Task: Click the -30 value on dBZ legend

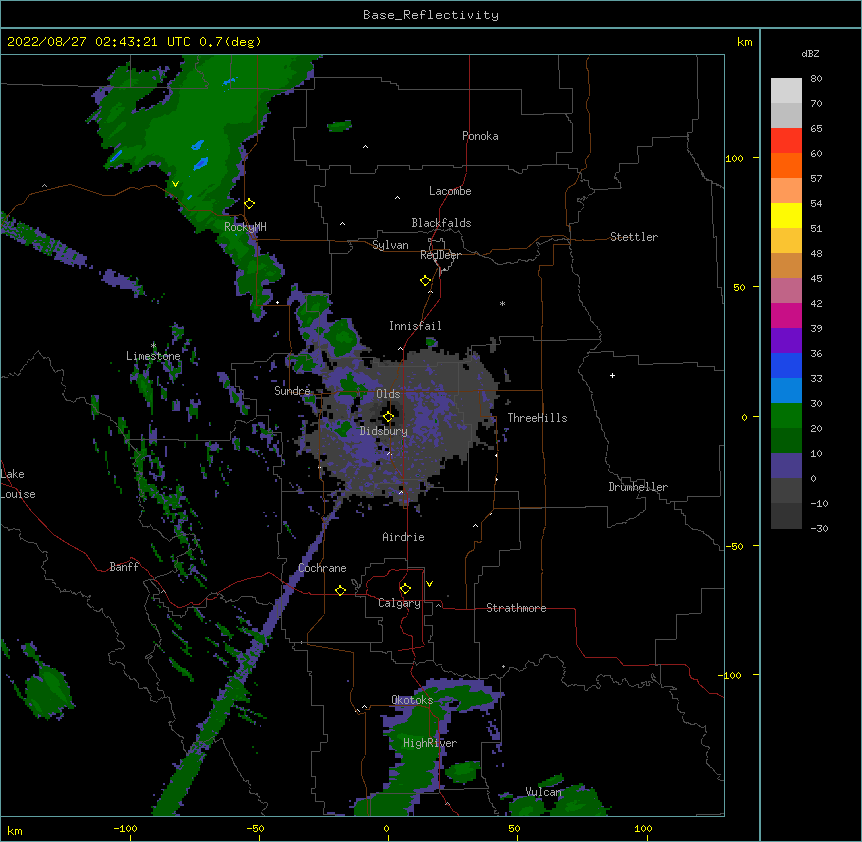Action: coord(819,528)
